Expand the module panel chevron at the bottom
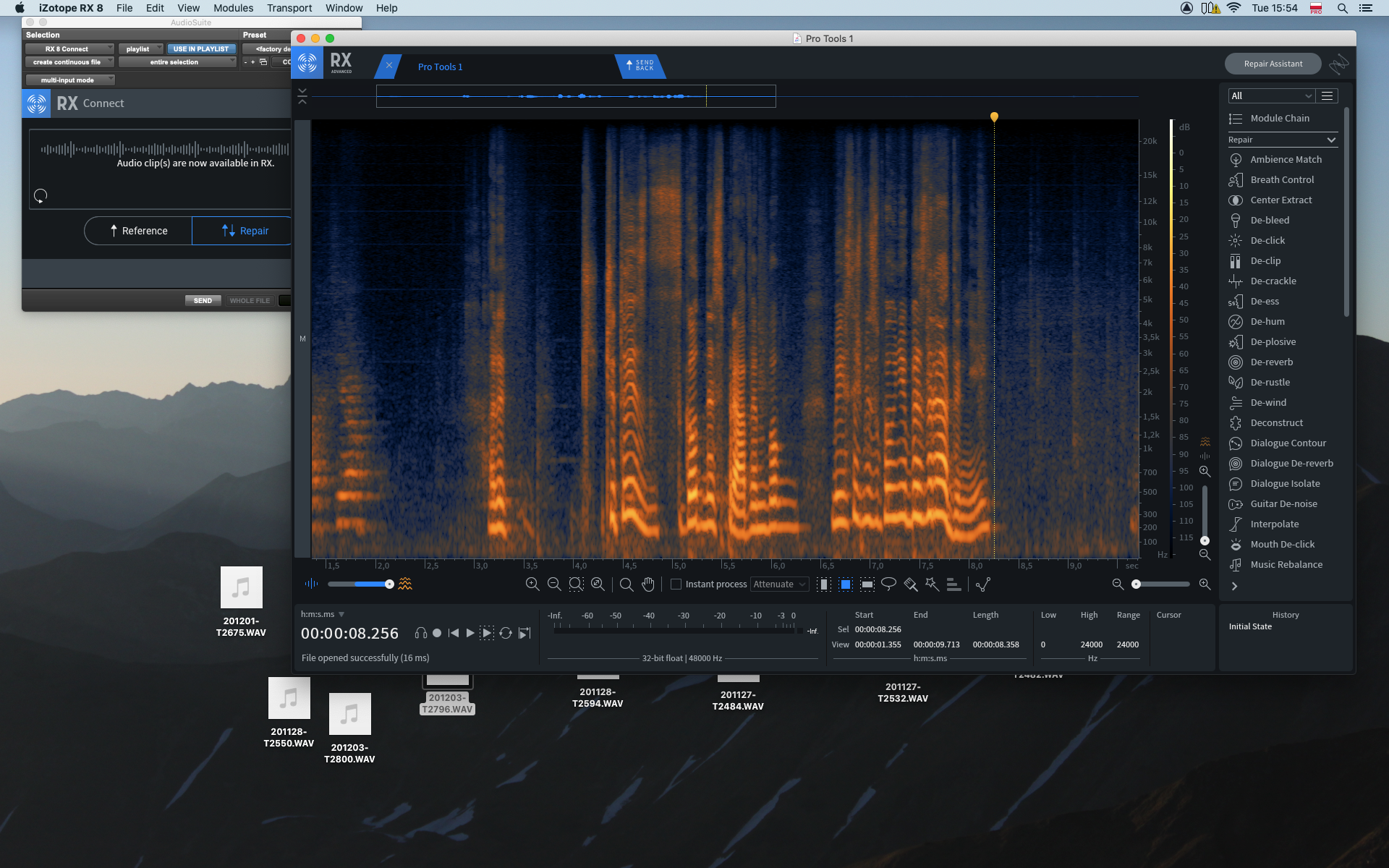 coord(1235,586)
